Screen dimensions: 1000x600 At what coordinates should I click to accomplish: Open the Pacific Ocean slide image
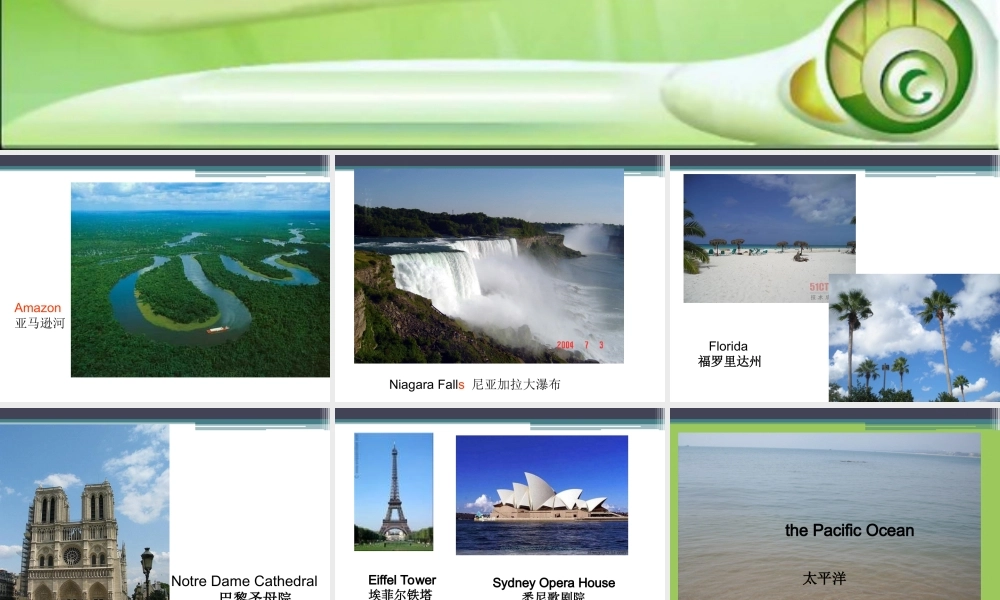pyautogui.click(x=829, y=516)
